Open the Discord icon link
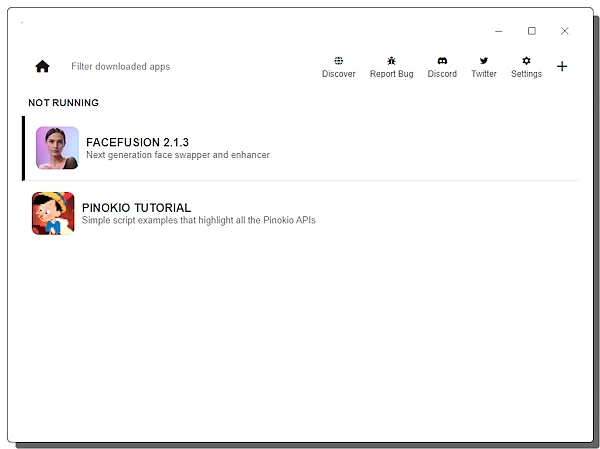 [442, 60]
